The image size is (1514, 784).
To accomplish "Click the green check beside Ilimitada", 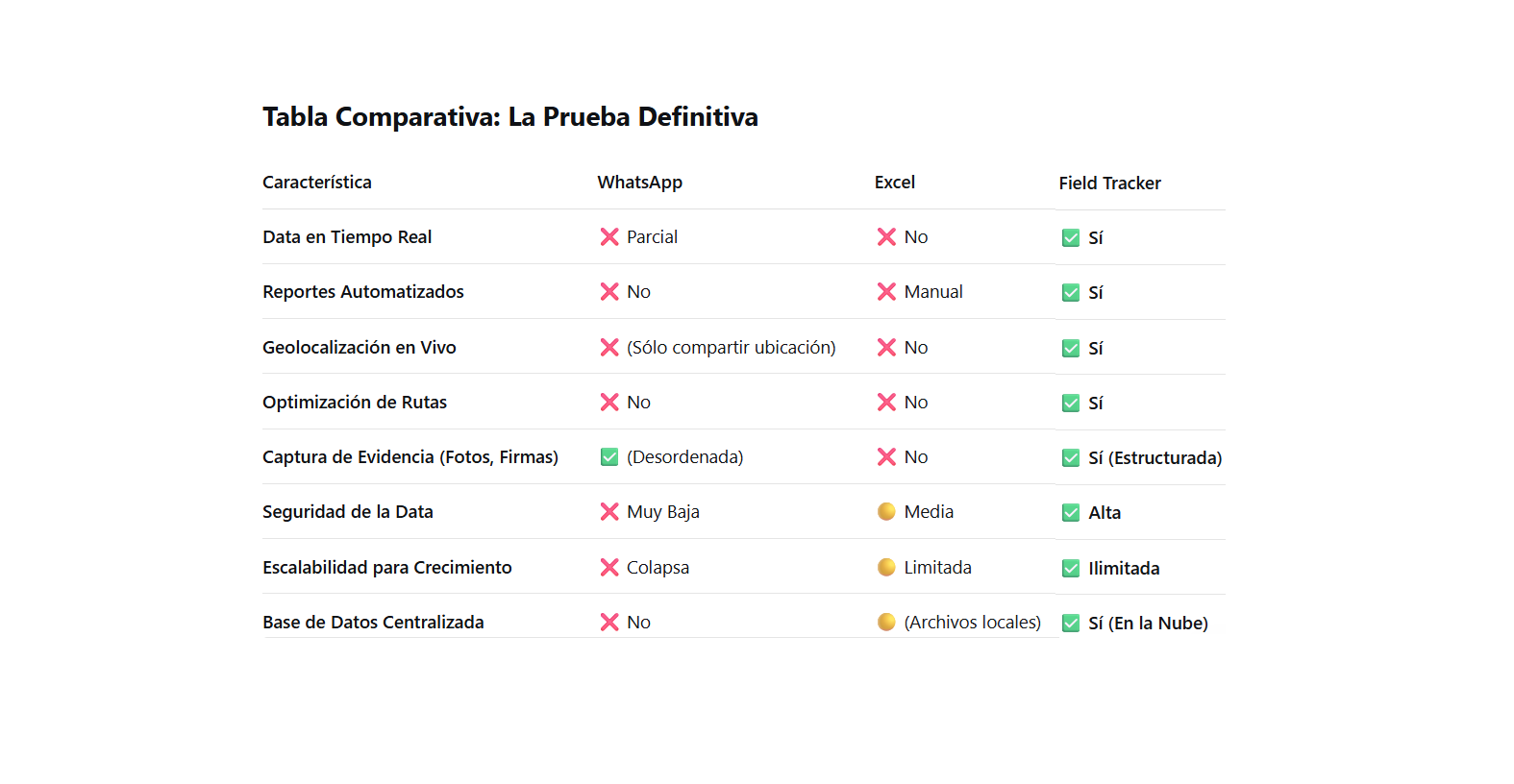I will 1071,569.
